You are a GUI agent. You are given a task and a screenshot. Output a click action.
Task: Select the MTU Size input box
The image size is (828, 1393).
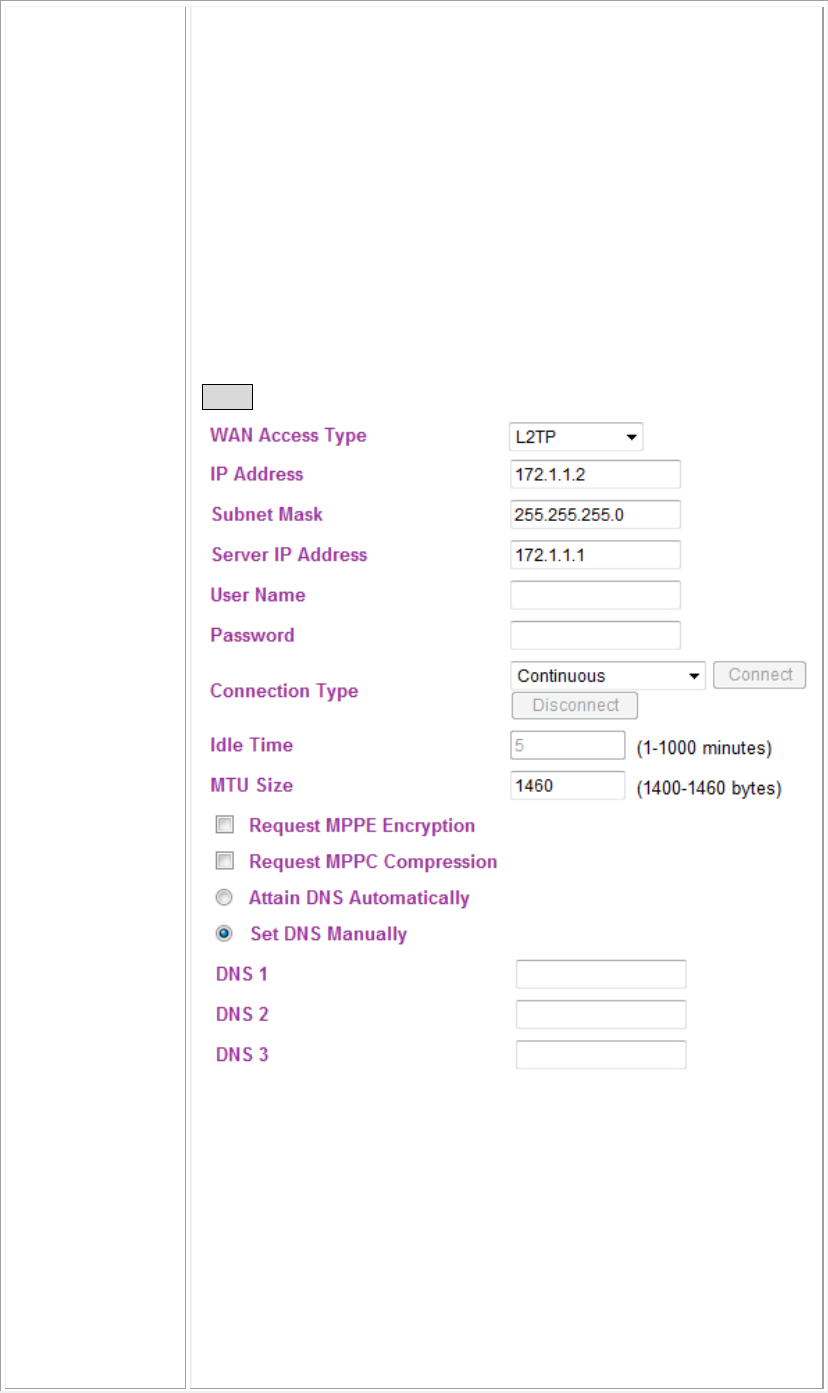(x=568, y=785)
